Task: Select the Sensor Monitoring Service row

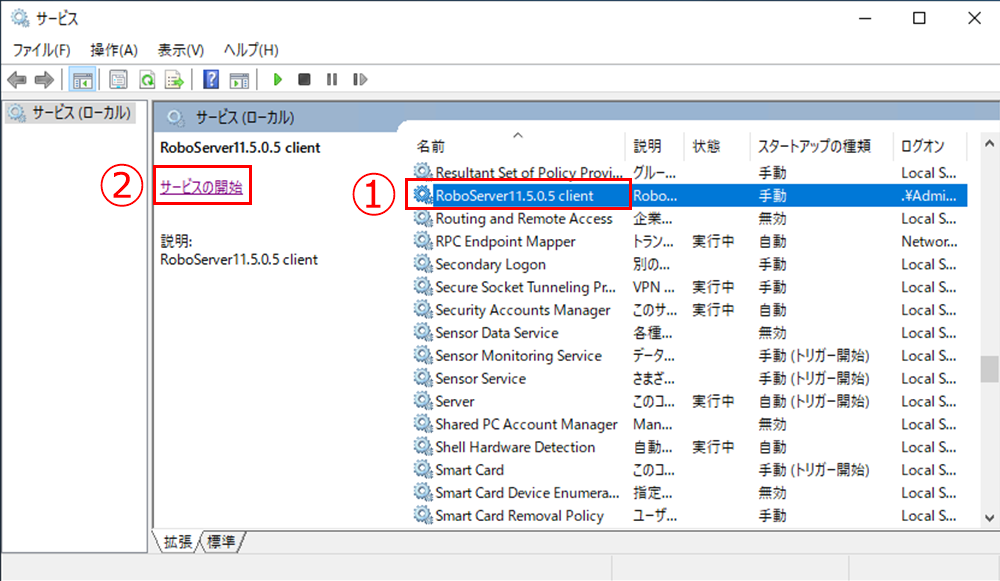Action: point(689,355)
